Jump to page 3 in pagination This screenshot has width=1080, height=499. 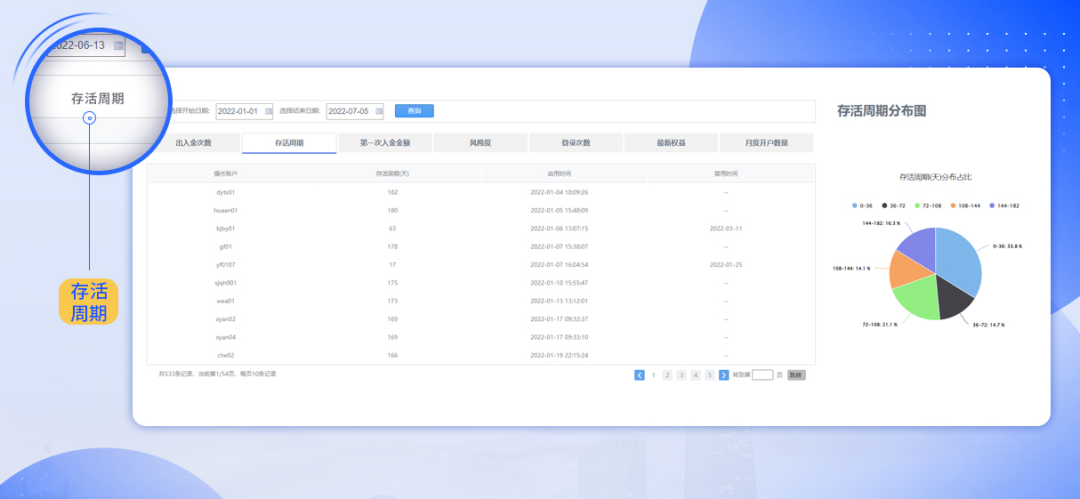[682, 375]
